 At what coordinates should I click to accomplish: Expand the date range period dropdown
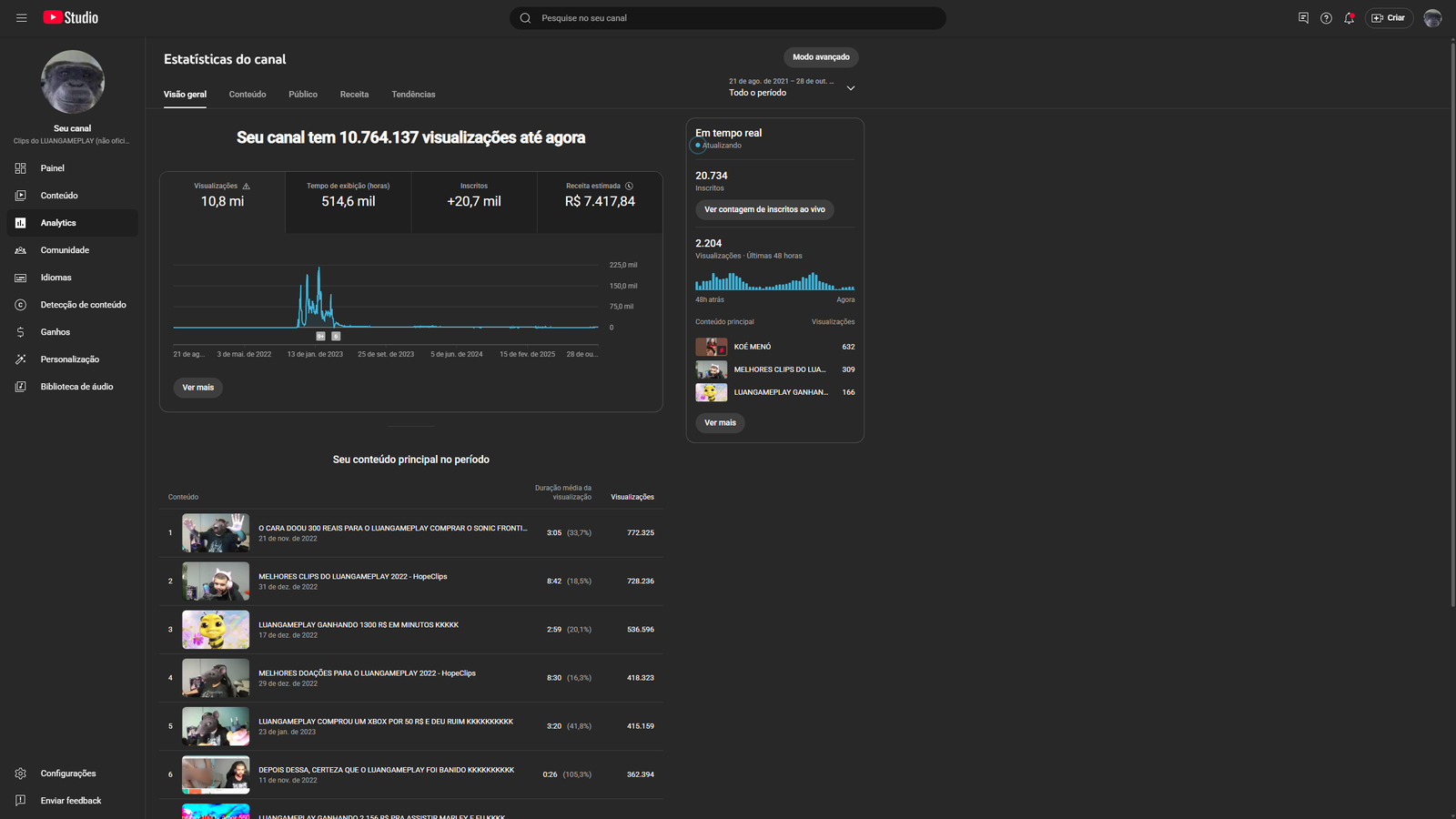(850, 88)
